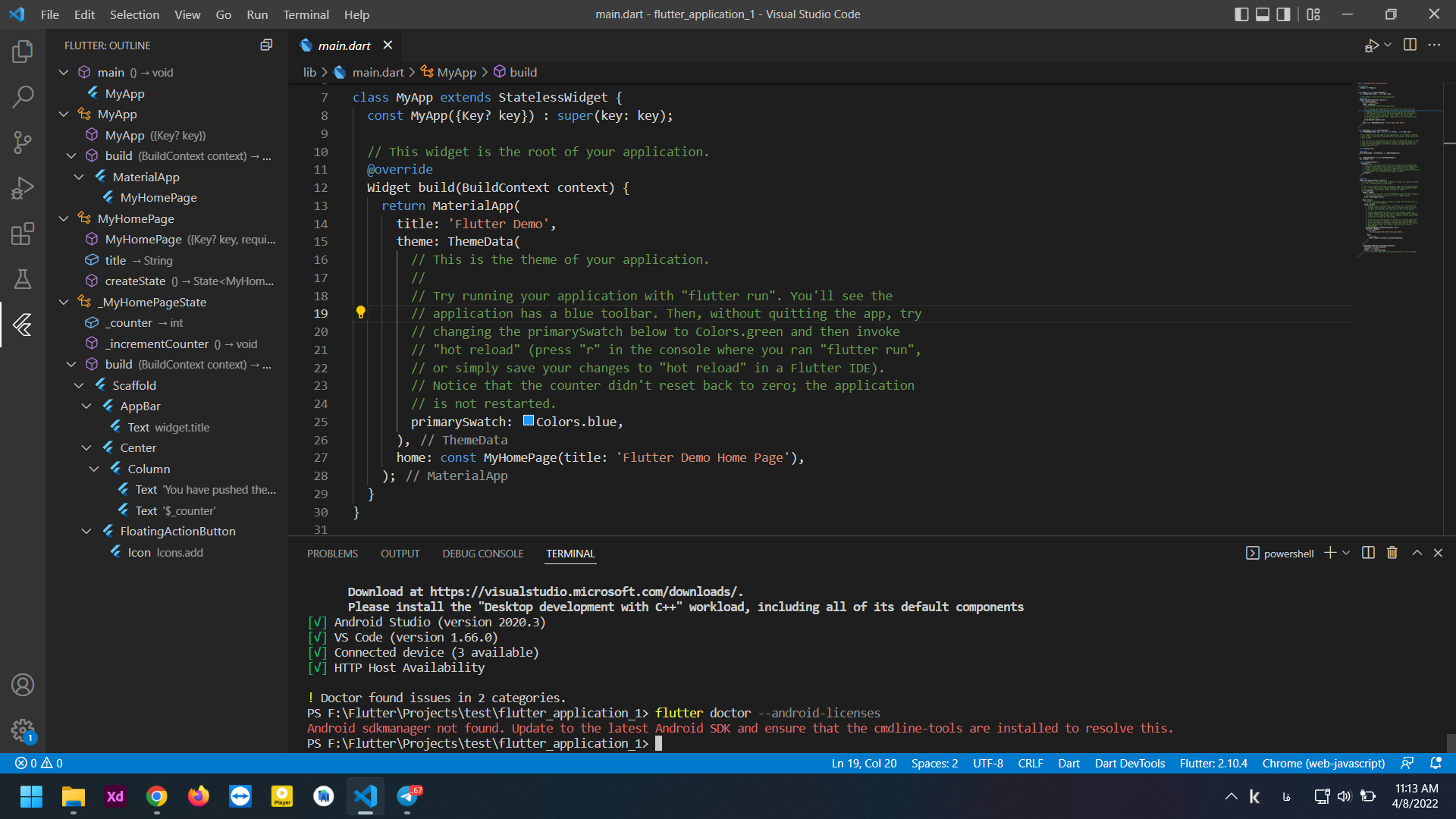Open the File menu
1456x819 pixels.
(x=50, y=14)
